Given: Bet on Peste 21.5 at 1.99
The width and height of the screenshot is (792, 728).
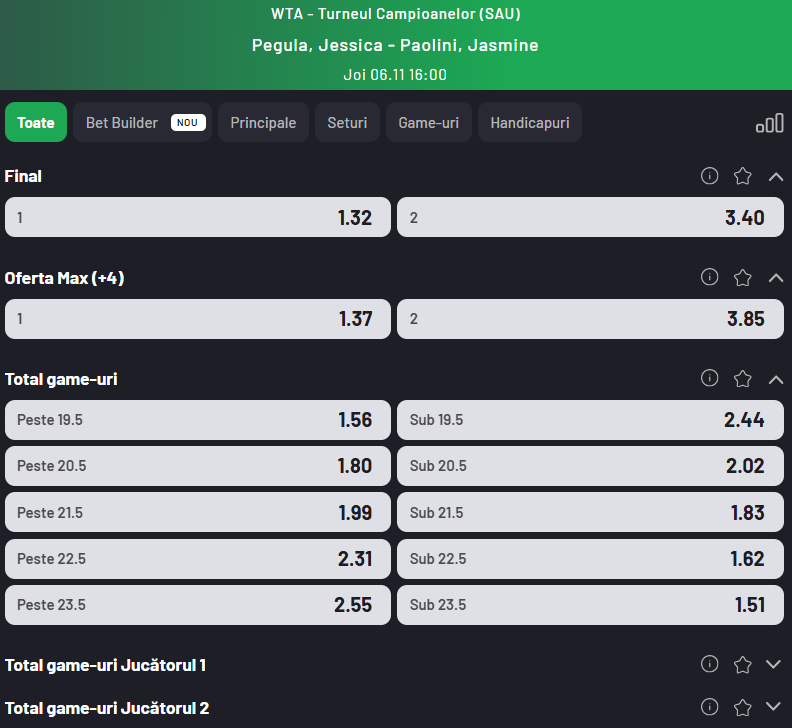Looking at the screenshot, I should pyautogui.click(x=197, y=513).
